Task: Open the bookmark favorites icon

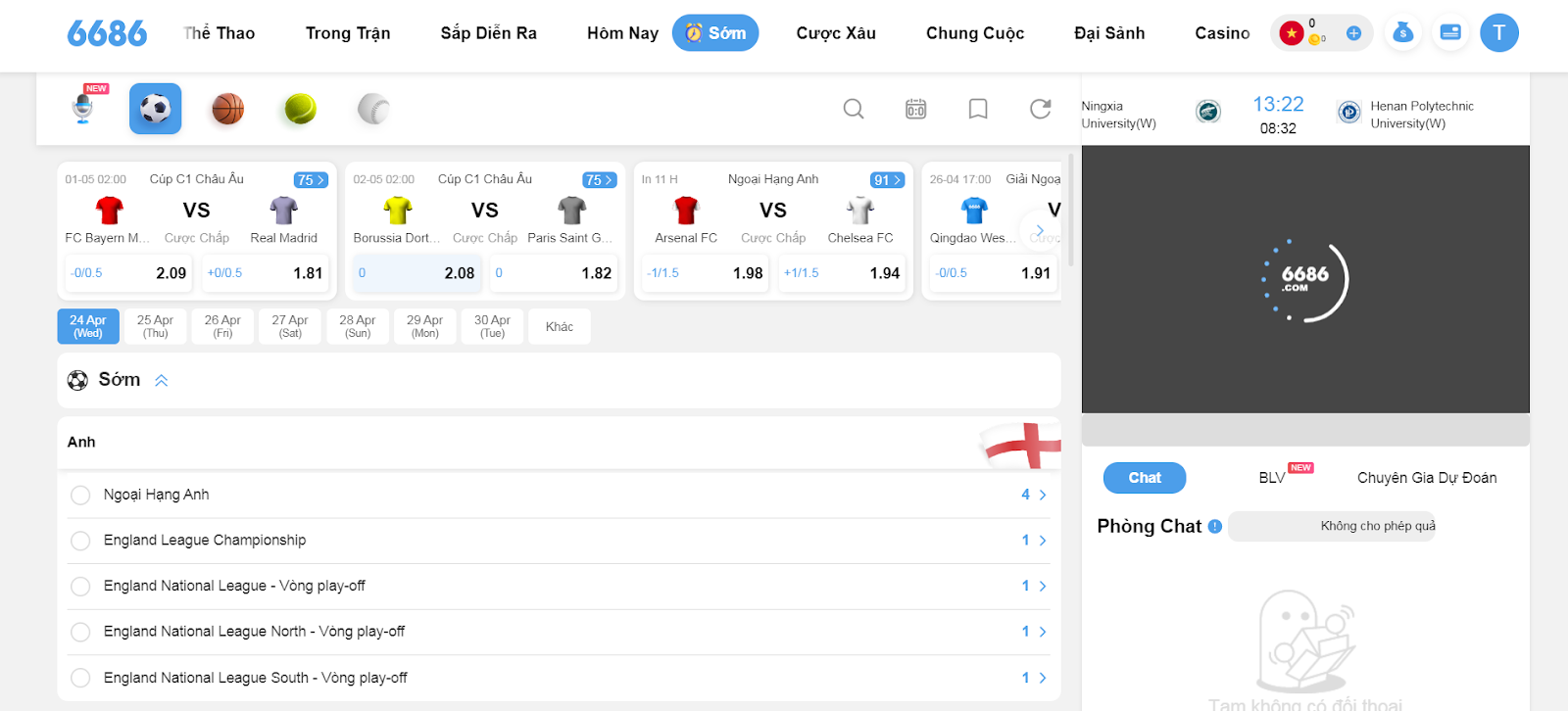Action: tap(978, 109)
